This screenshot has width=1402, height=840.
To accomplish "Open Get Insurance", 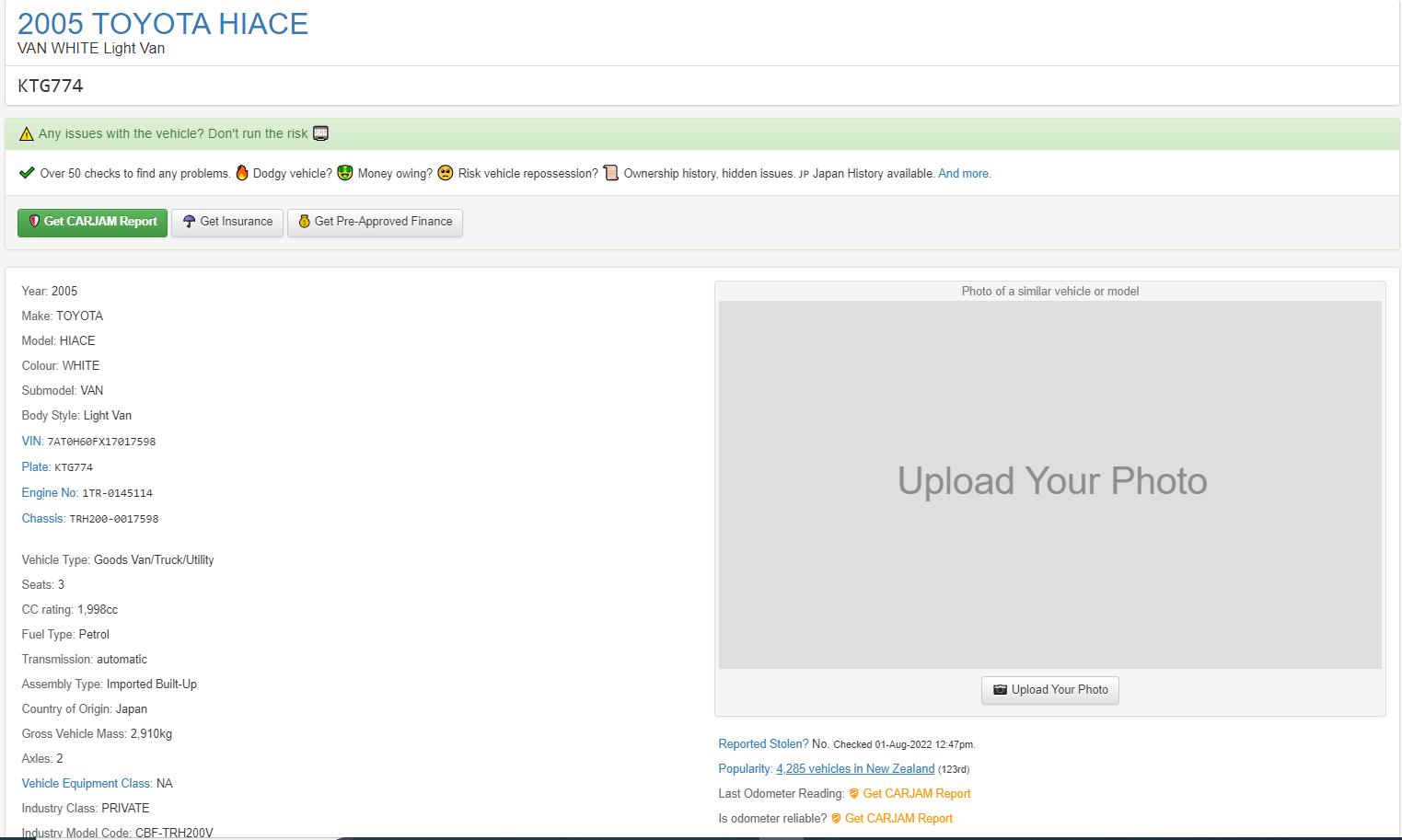I will (x=227, y=222).
